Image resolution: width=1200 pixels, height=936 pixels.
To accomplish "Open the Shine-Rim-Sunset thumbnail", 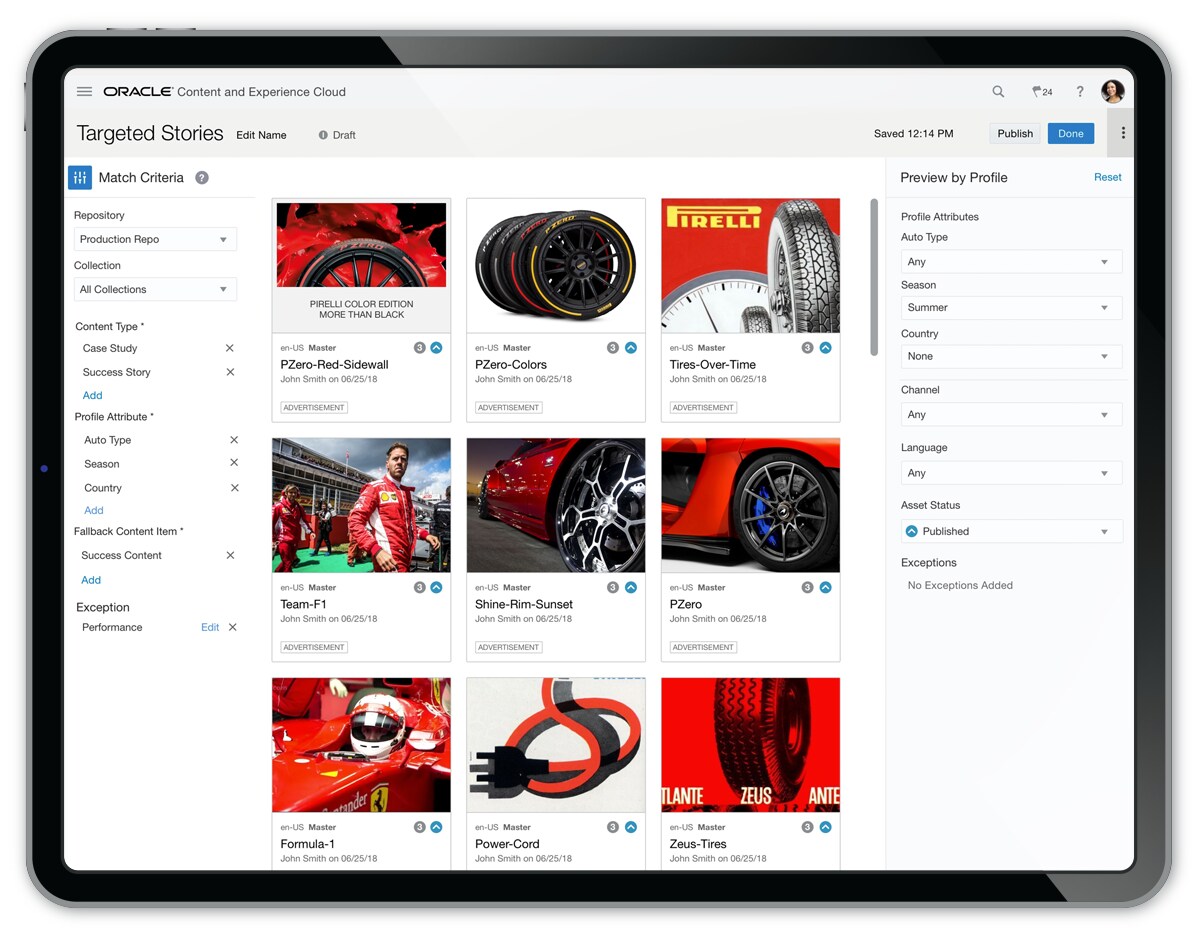I will point(556,505).
